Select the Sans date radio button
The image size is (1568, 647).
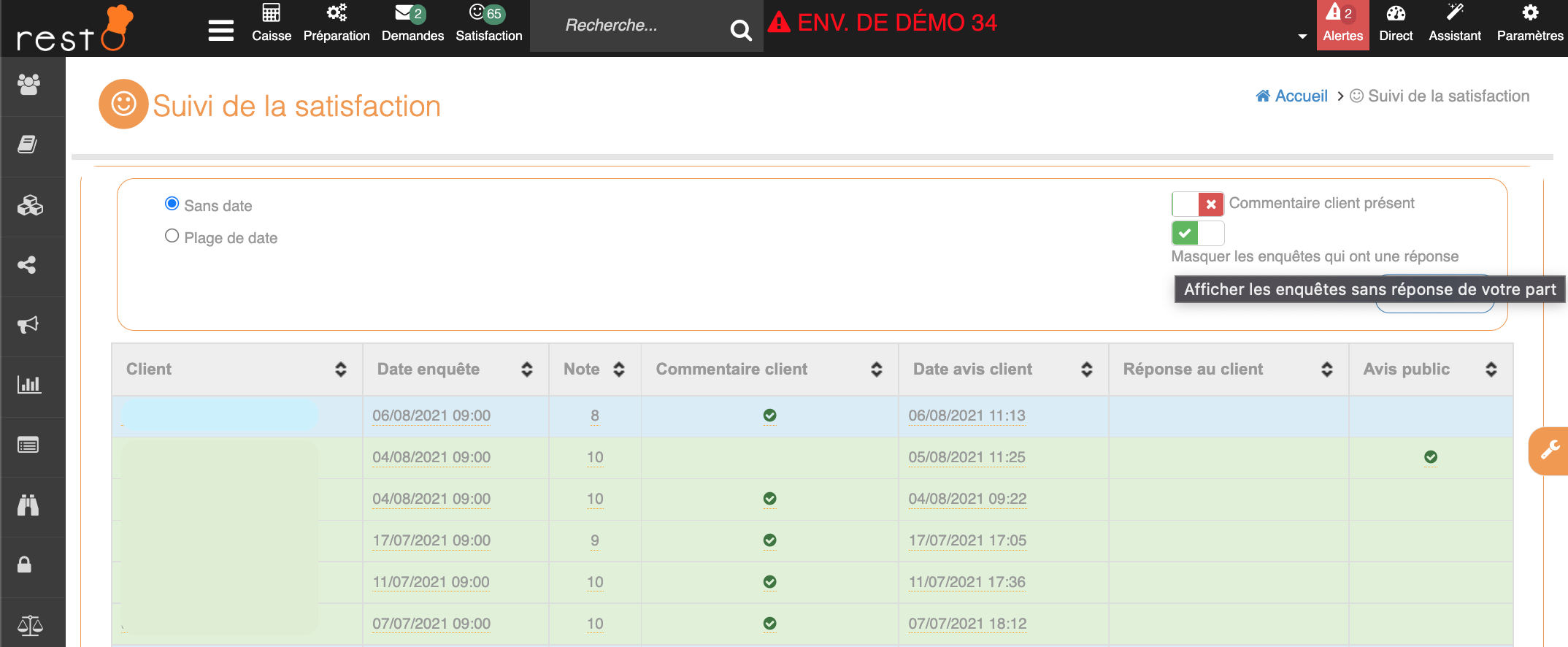click(172, 204)
